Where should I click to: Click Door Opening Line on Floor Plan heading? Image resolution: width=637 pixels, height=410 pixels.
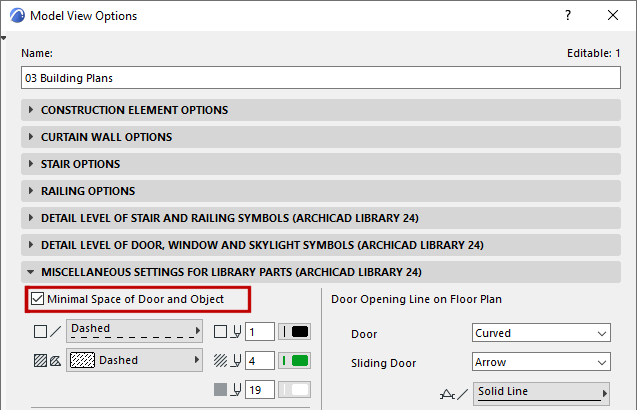(416, 299)
